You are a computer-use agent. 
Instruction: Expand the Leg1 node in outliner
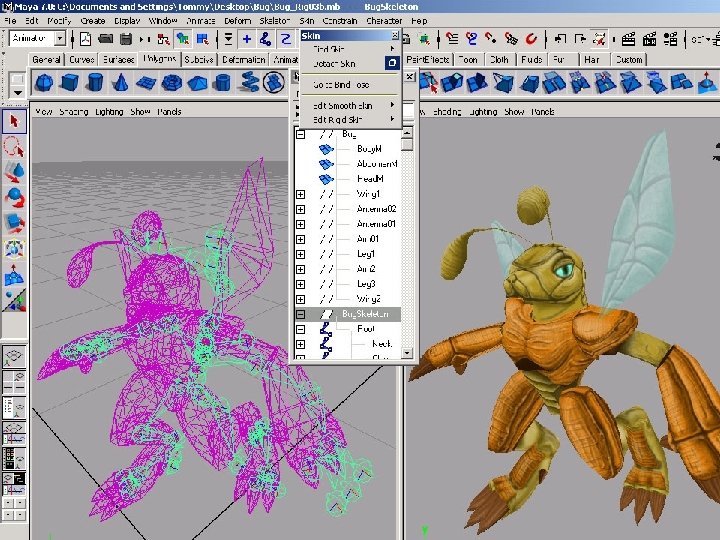(300, 254)
